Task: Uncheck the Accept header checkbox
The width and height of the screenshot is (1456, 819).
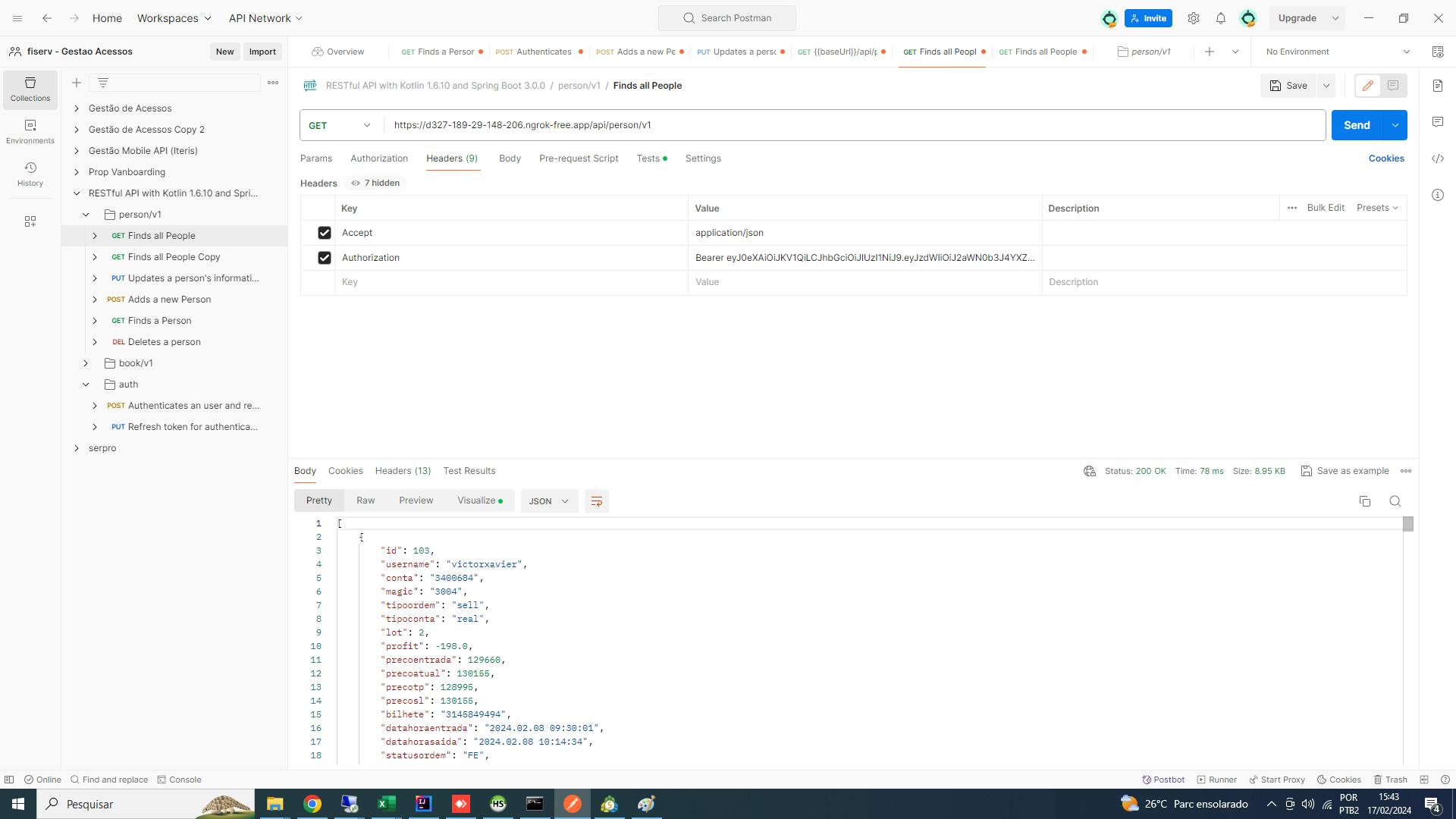Action: (x=325, y=233)
